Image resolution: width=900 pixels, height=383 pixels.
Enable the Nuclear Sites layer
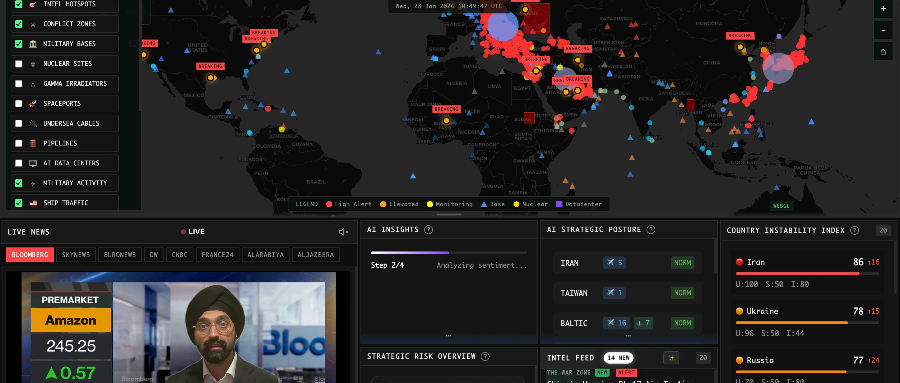click(x=18, y=64)
